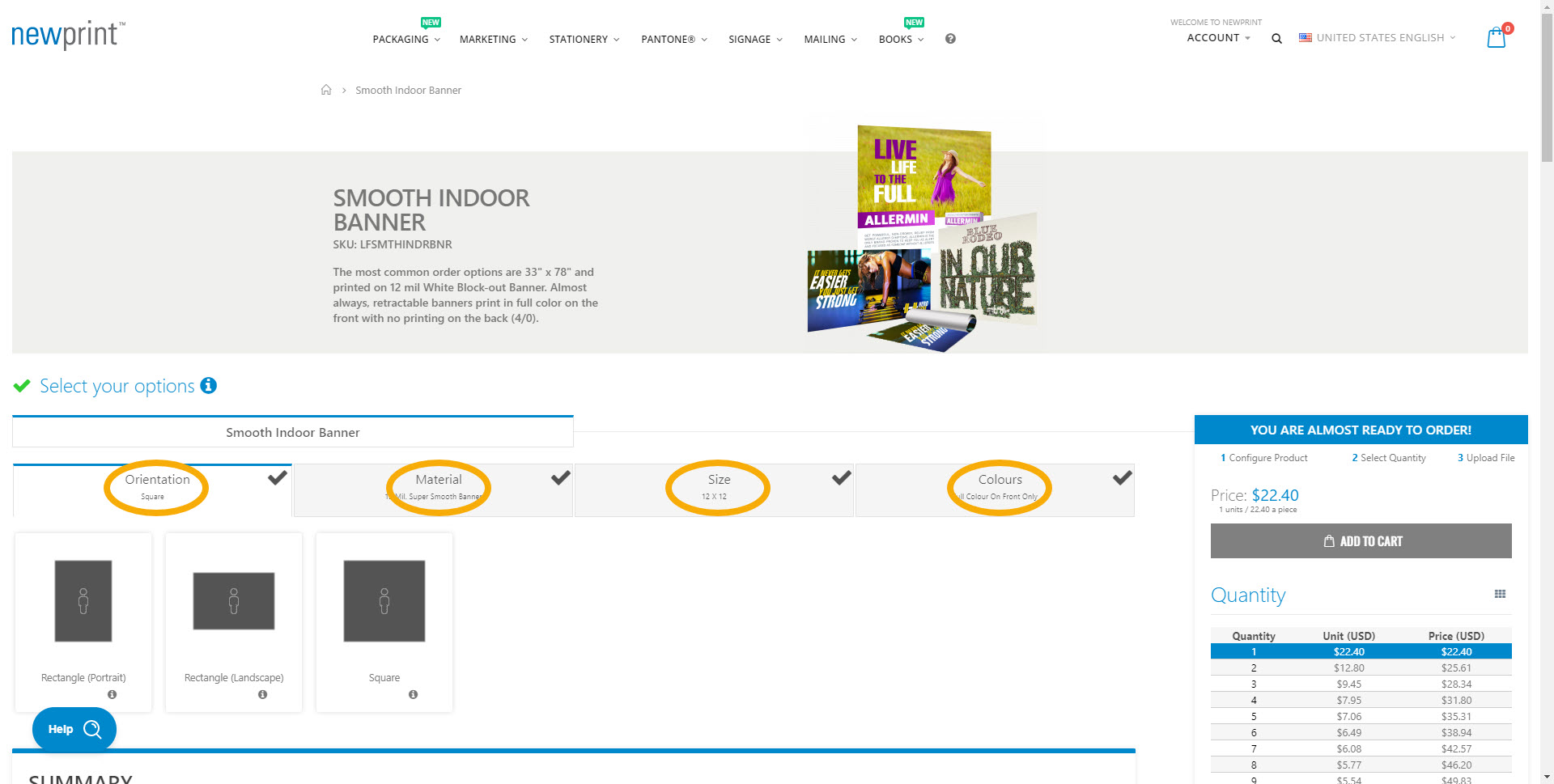Select quantity row 8 at $46.20
1554x784 pixels.
(x=1361, y=765)
